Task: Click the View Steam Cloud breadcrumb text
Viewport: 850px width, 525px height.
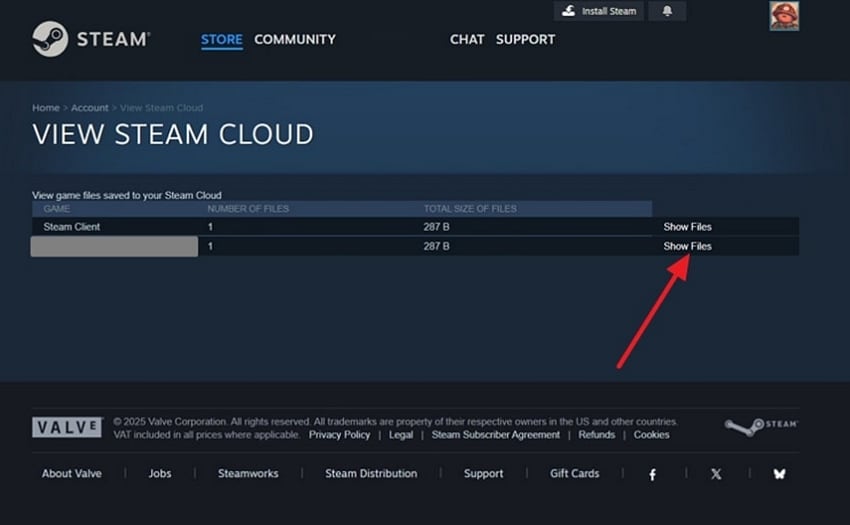Action: (162, 108)
